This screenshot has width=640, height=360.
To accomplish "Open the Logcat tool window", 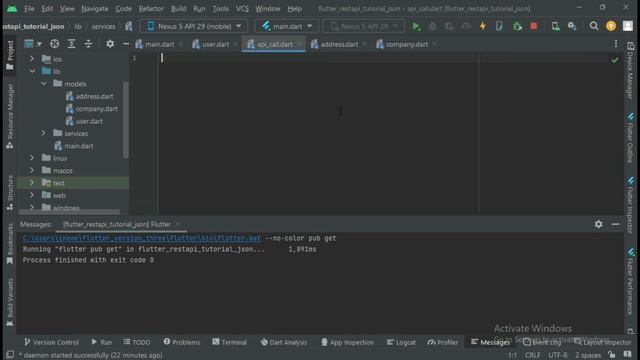I will coord(401,342).
